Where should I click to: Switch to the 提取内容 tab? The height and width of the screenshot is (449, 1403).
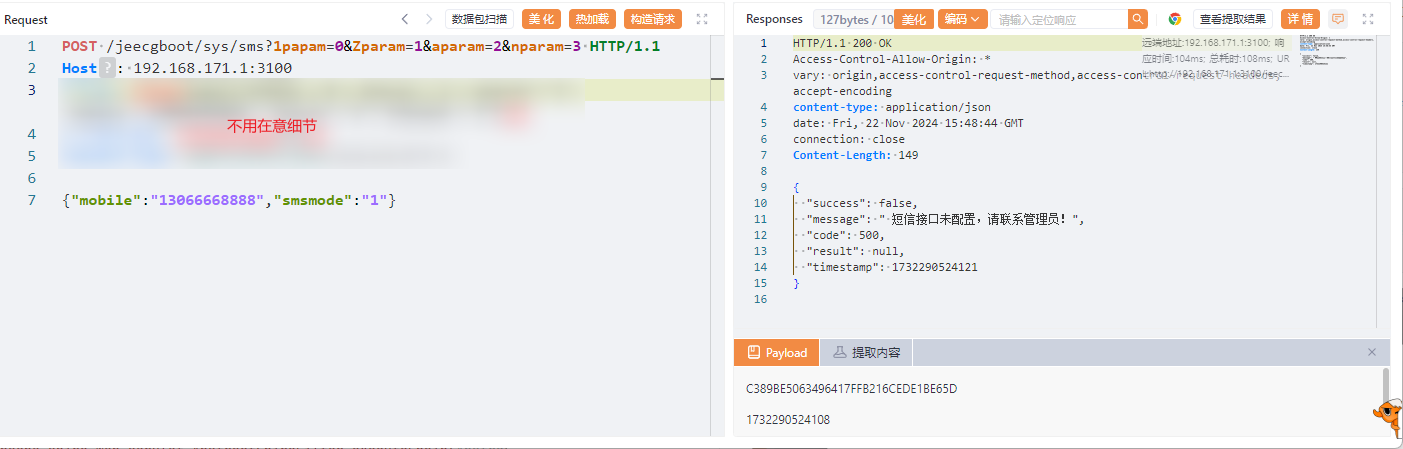(866, 353)
